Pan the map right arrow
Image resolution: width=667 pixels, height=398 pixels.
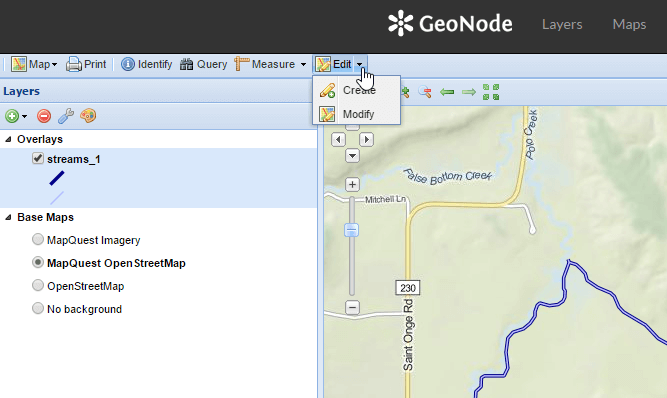click(367, 139)
